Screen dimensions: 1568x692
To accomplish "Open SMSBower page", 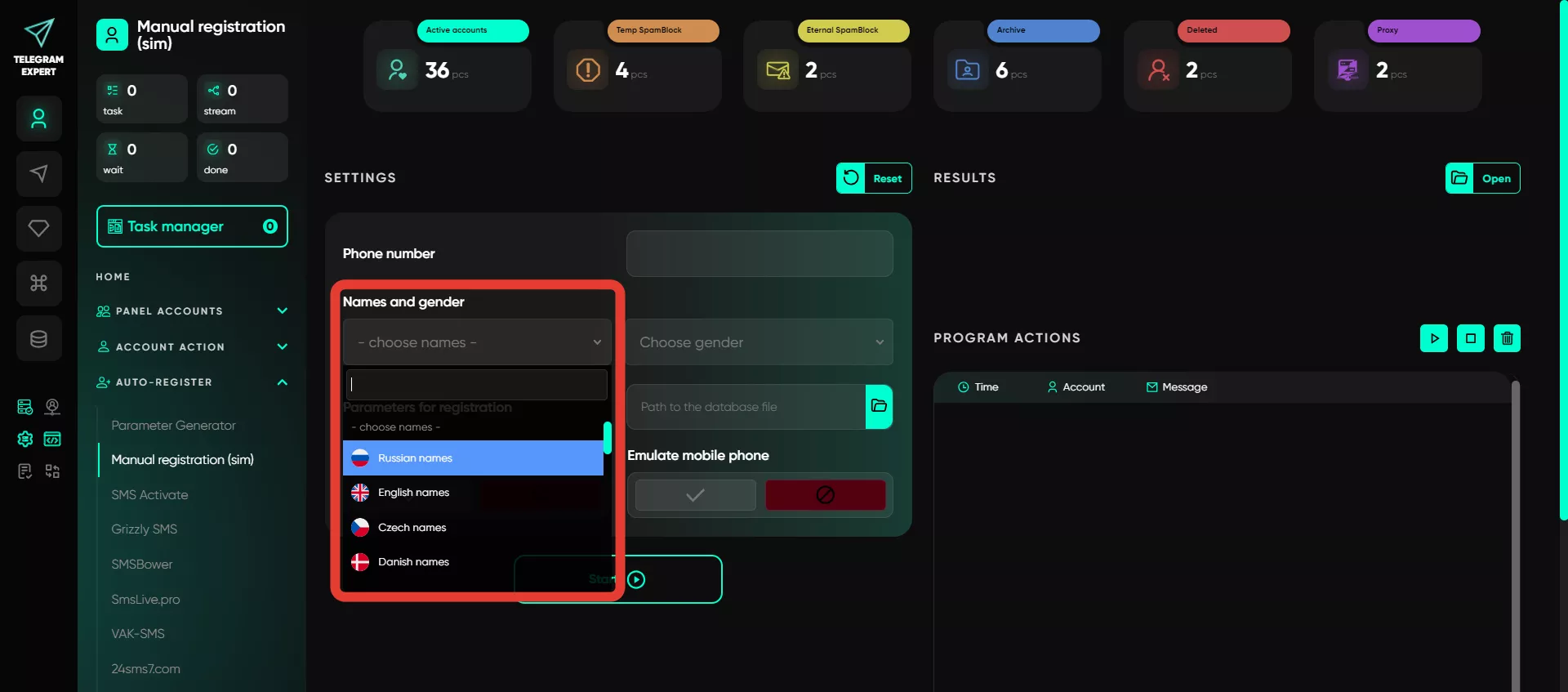I will [x=141, y=564].
